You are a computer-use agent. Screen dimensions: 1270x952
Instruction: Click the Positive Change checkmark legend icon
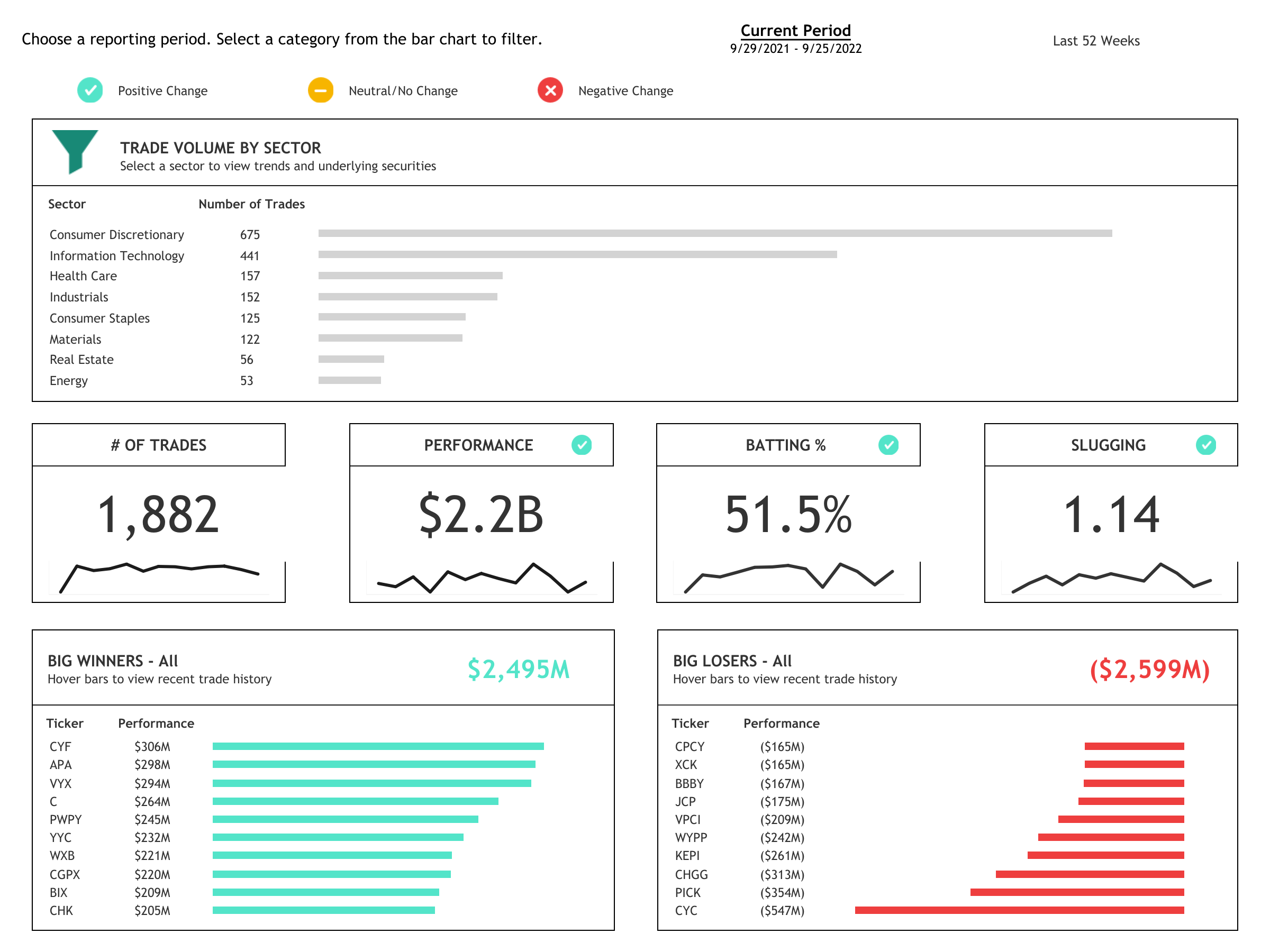click(90, 90)
